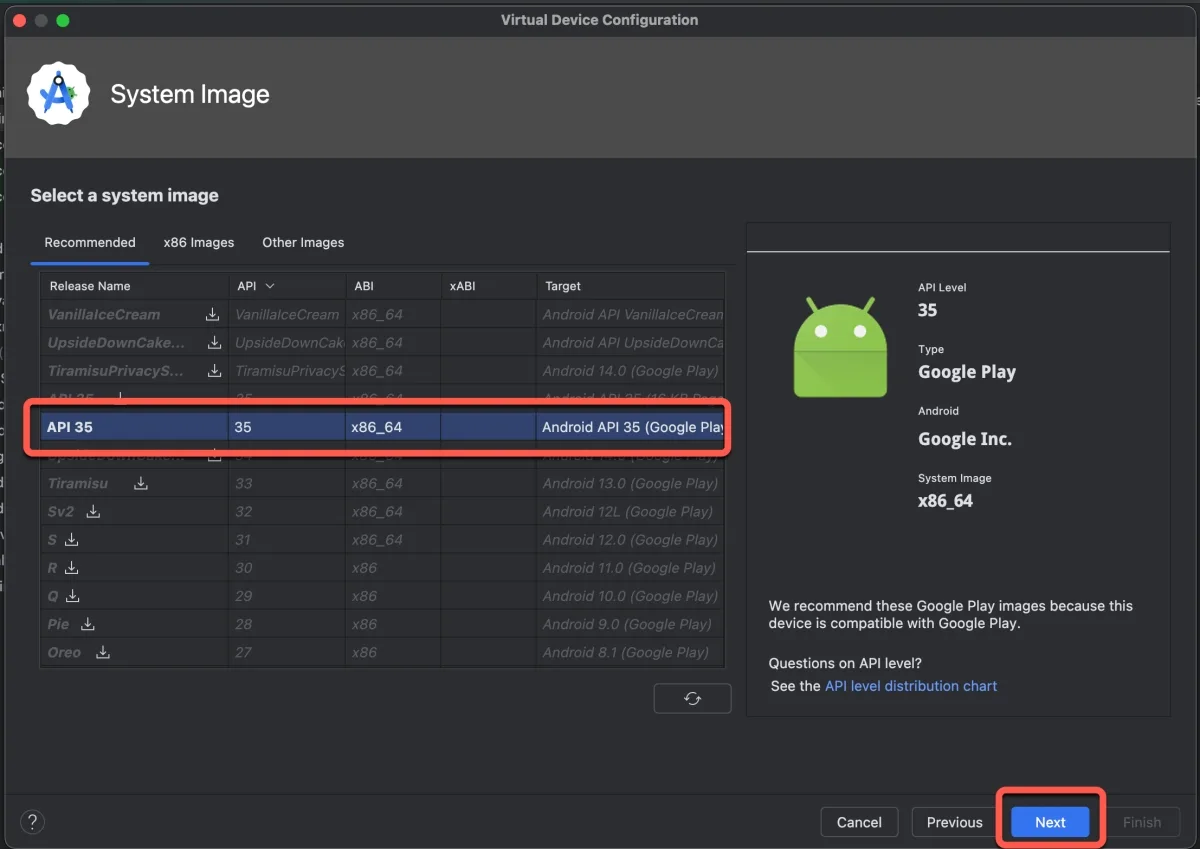The width and height of the screenshot is (1200, 849).
Task: Click the refresh system images button
Action: coord(692,698)
